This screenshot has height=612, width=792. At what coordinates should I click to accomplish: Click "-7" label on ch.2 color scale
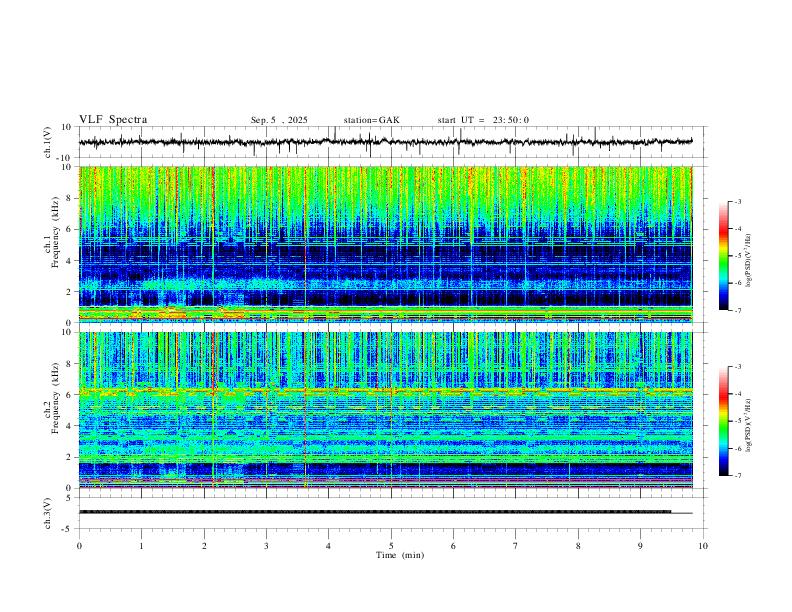pos(738,476)
